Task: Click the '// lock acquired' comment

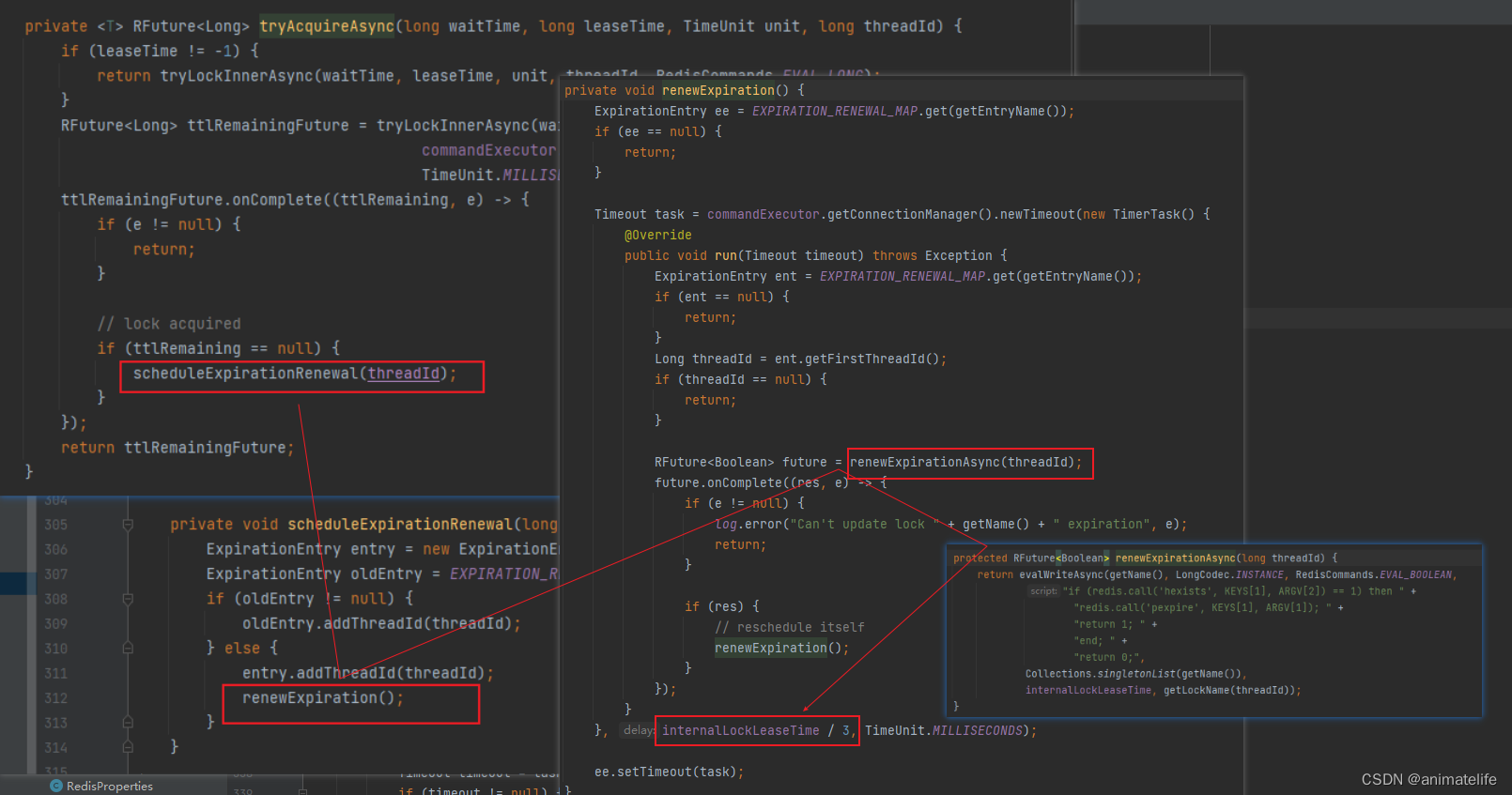Action: coord(169,324)
